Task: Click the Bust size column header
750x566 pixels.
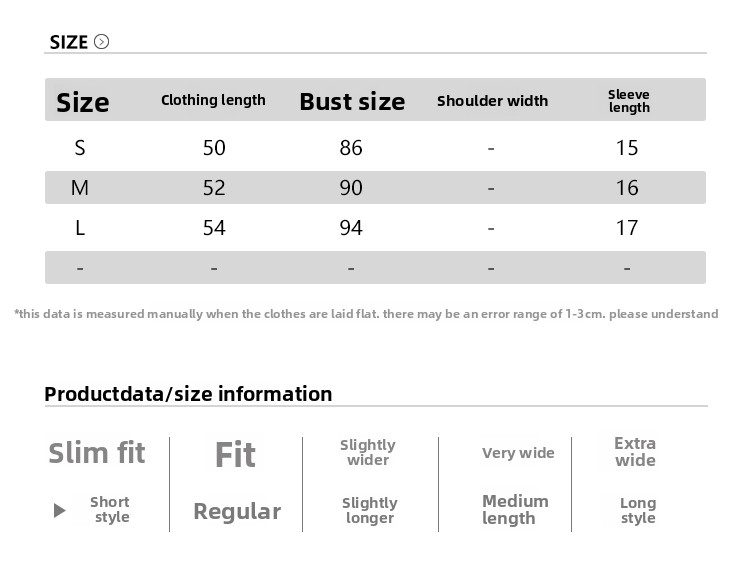Action: [x=352, y=101]
